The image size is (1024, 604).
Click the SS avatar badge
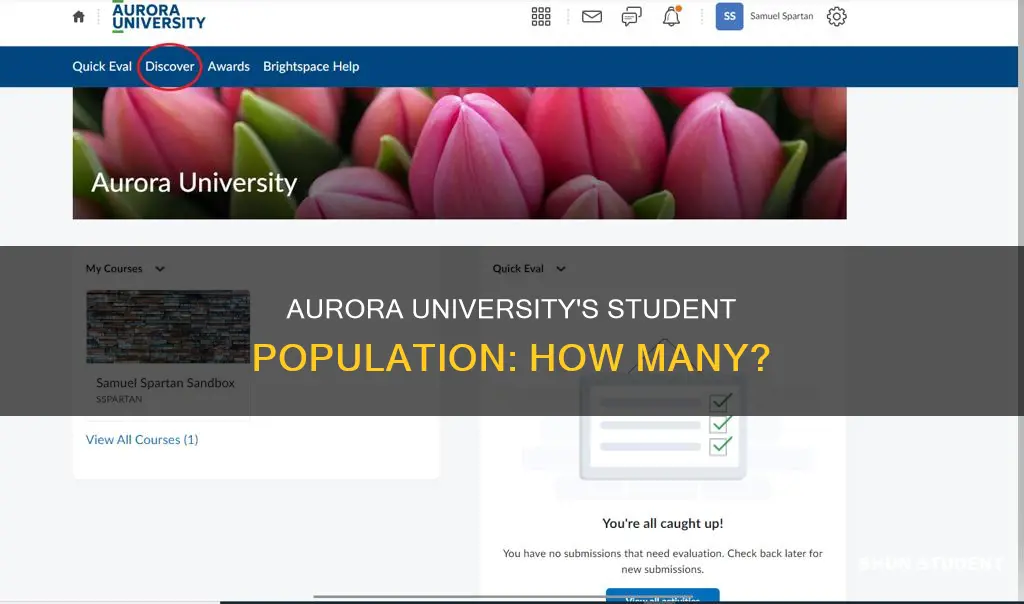tap(729, 16)
